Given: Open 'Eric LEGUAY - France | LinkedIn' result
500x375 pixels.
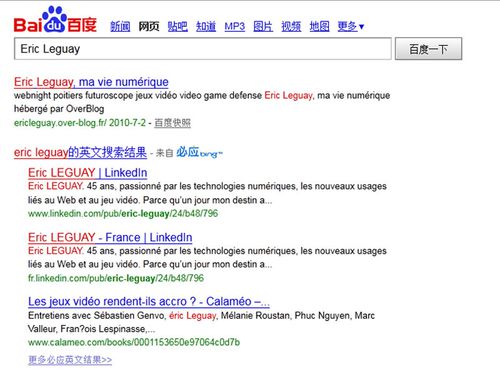Looking at the screenshot, I should (x=110, y=237).
